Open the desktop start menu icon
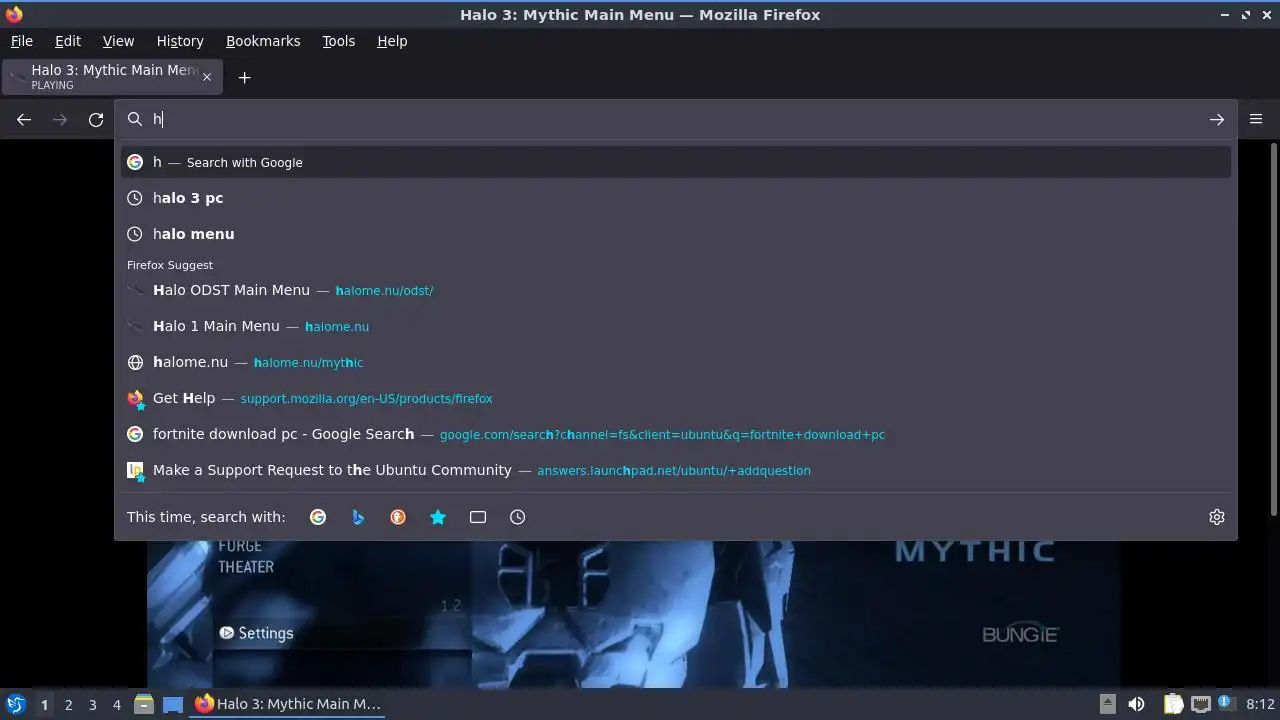This screenshot has width=1280, height=720. click(x=16, y=704)
